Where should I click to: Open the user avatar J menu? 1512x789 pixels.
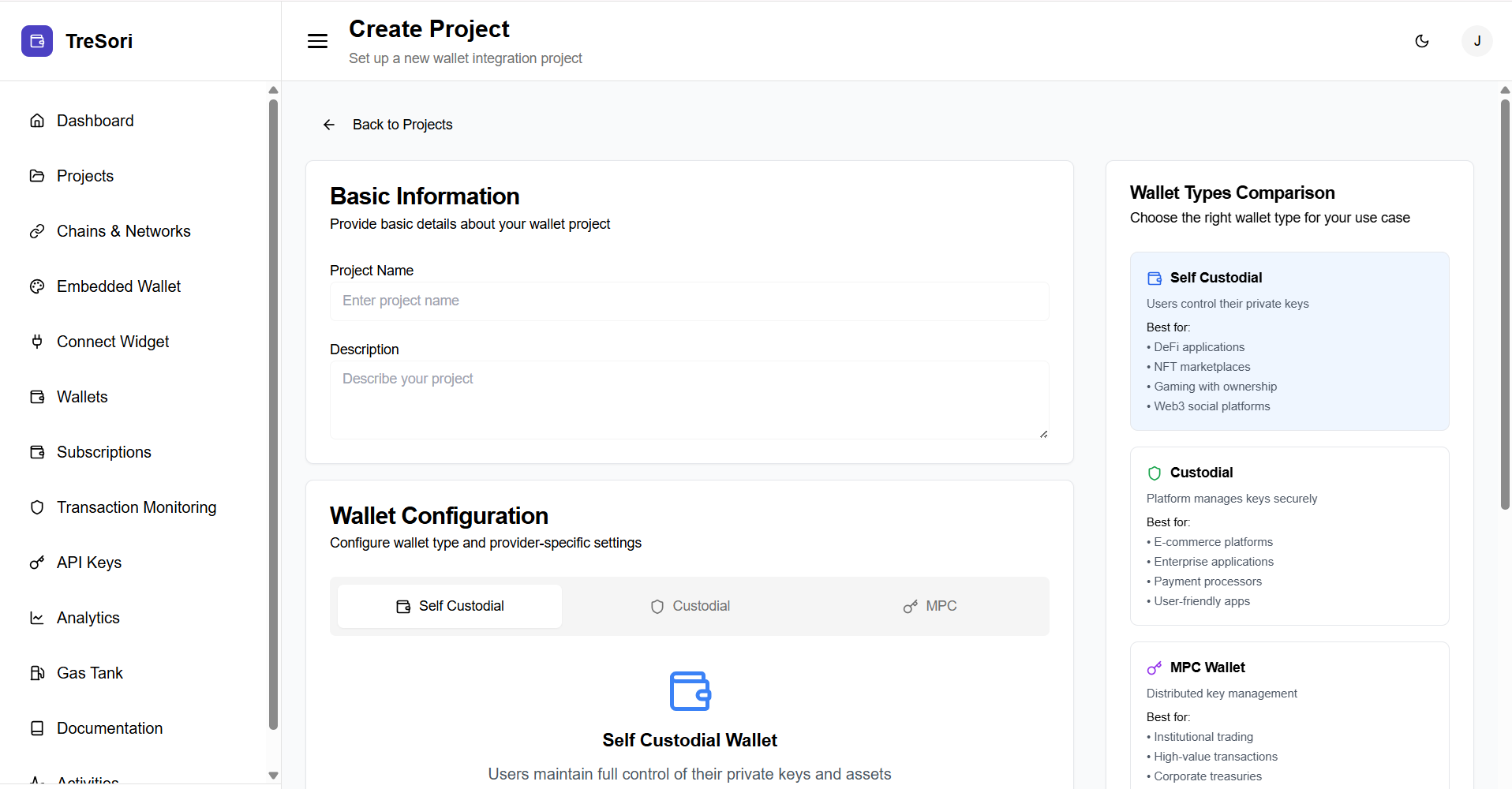(1476, 41)
